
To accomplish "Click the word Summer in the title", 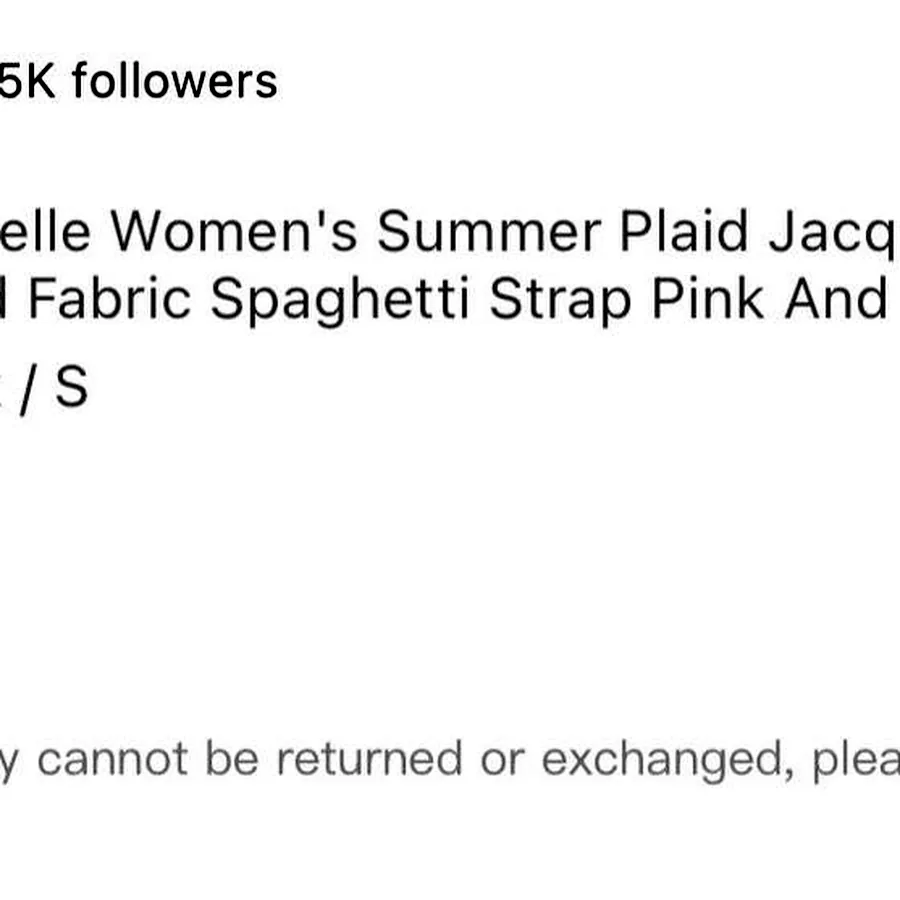I will coord(489,231).
